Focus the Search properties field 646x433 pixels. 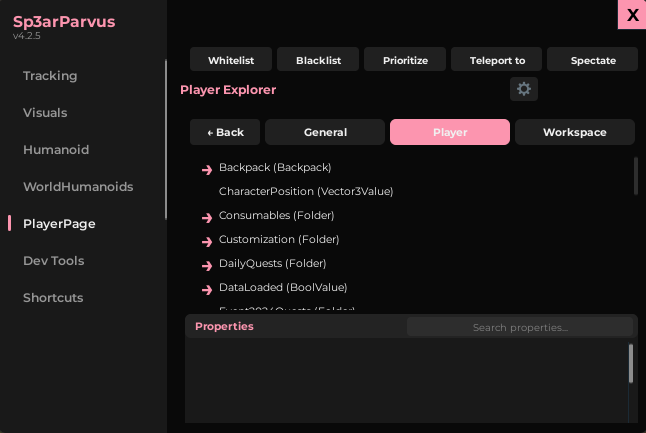pyautogui.click(x=520, y=327)
